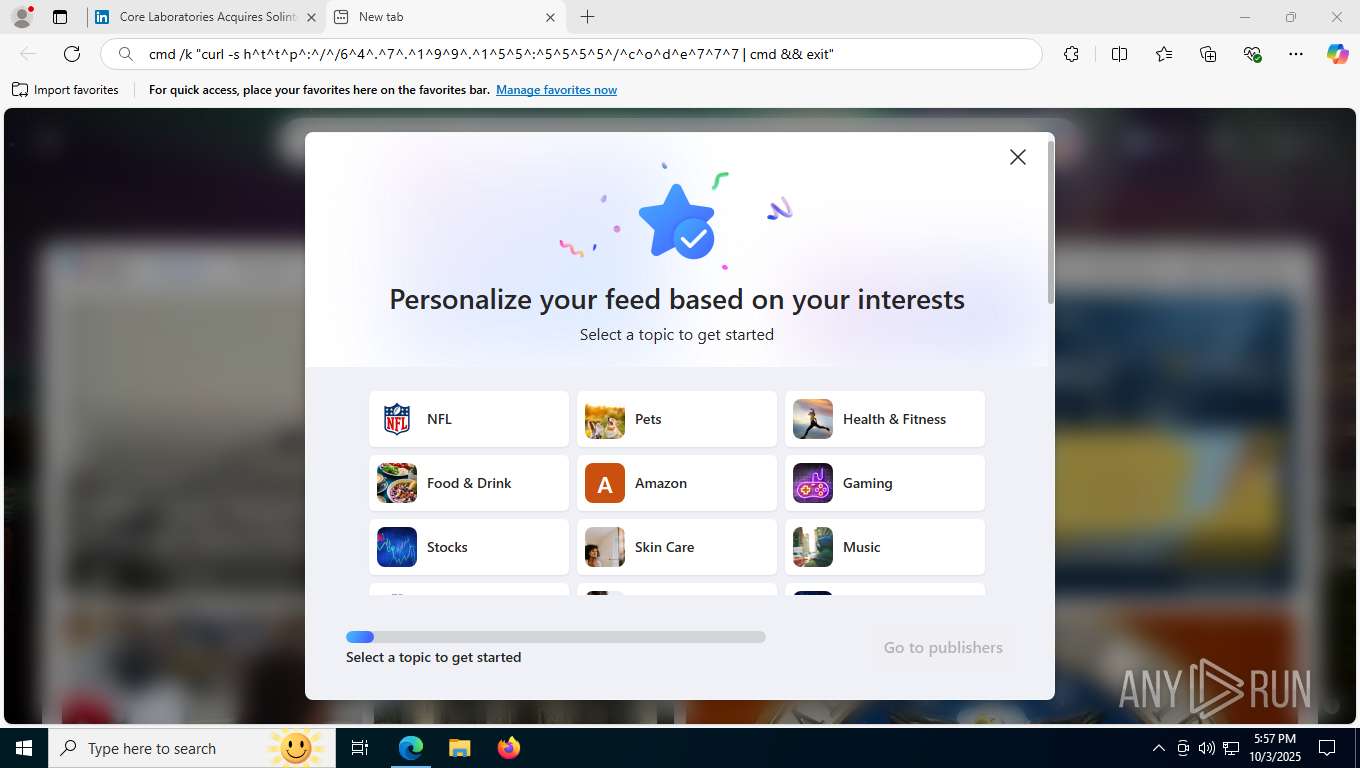Open the profile avatar icon

(21, 17)
